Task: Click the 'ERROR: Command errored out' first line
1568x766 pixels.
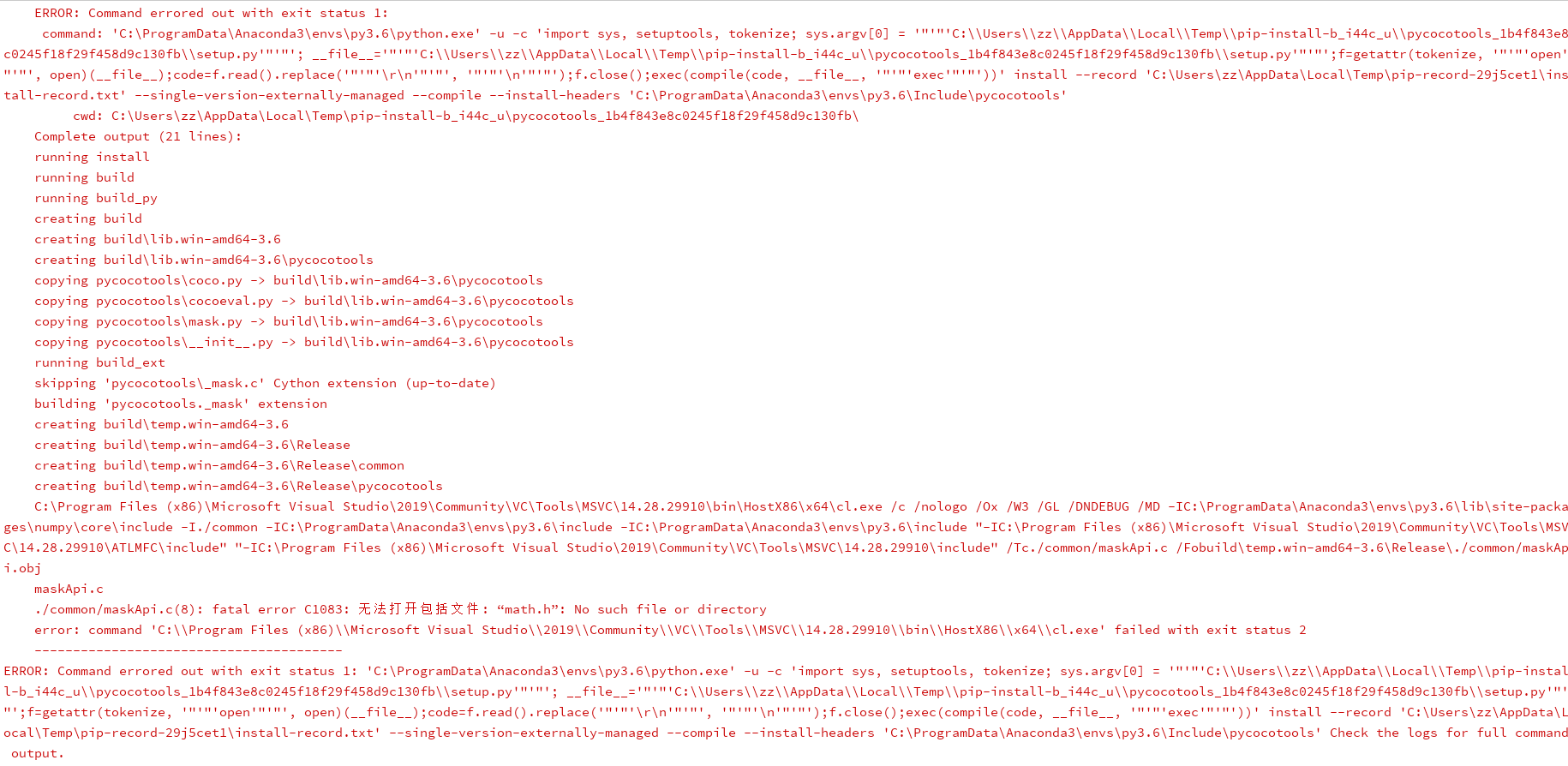Action: tap(211, 13)
